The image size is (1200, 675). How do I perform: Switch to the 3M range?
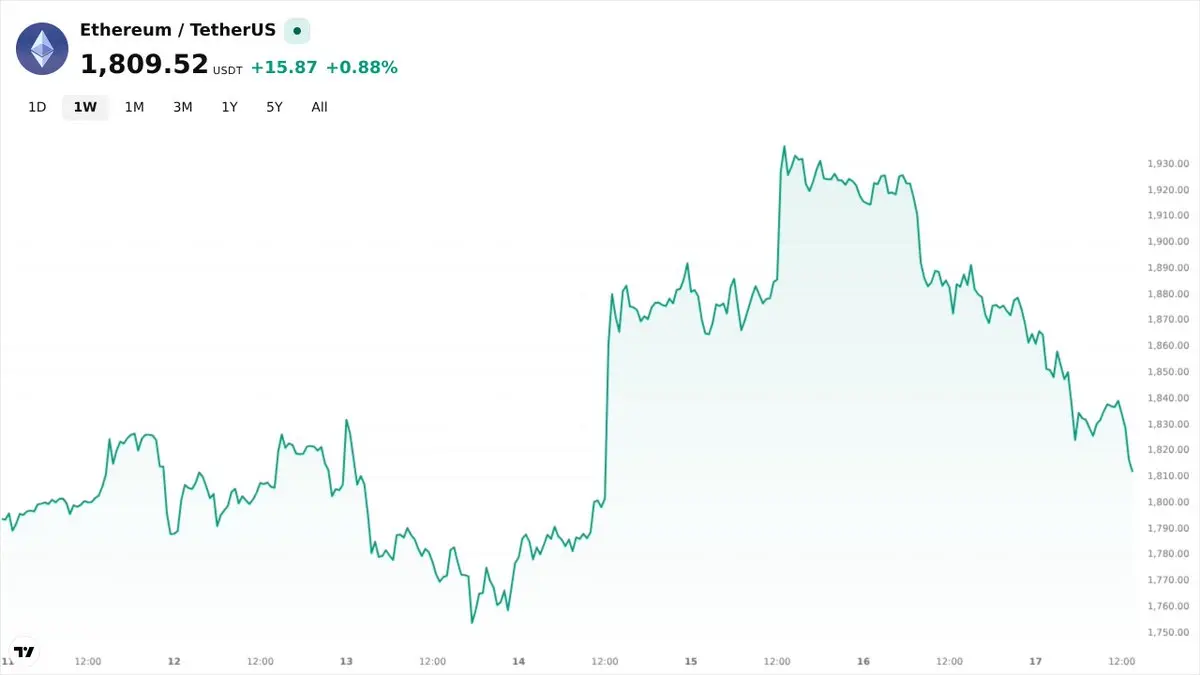point(182,107)
